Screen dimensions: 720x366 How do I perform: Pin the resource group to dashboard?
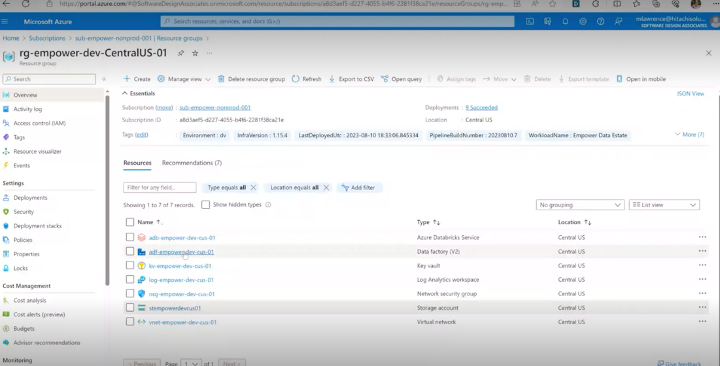pos(181,53)
